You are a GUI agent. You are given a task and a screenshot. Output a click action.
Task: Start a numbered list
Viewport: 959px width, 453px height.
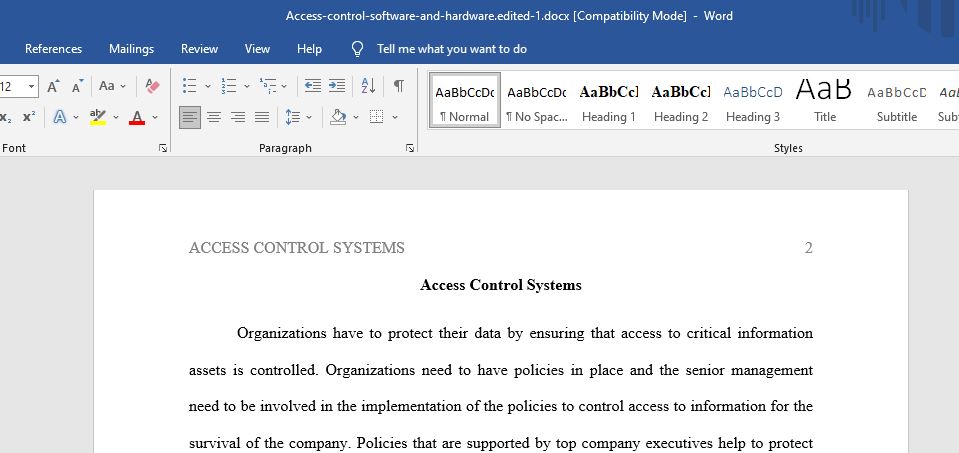coord(229,86)
